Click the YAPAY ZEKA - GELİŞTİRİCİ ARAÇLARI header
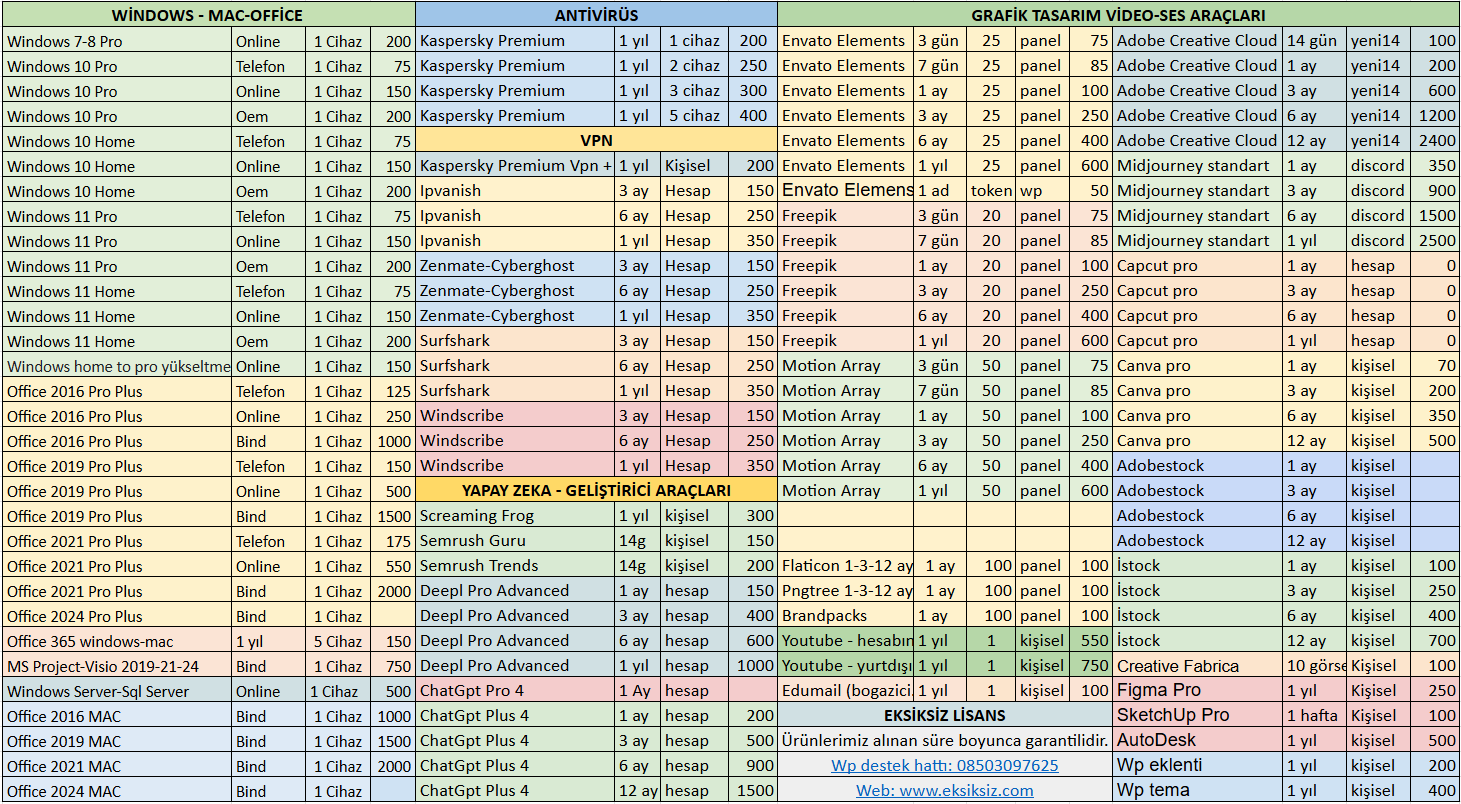This screenshot has height=804, width=1461. 596,491
